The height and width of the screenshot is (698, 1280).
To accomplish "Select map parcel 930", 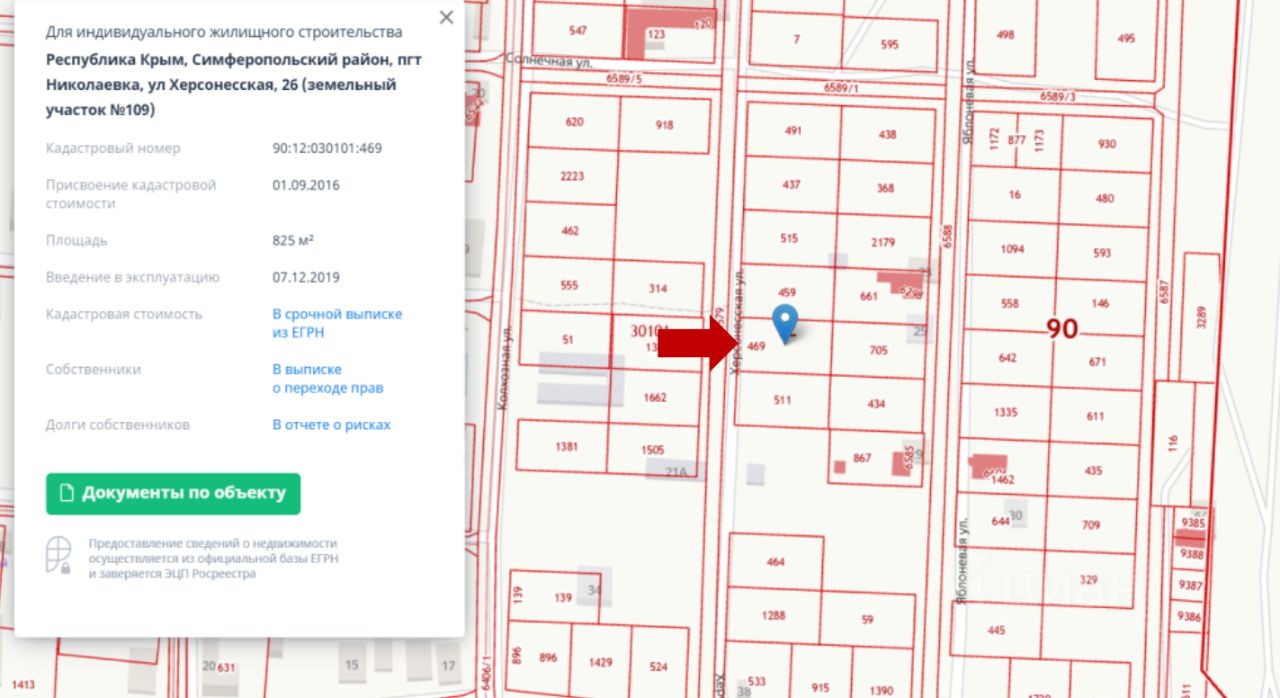I will [1106, 144].
